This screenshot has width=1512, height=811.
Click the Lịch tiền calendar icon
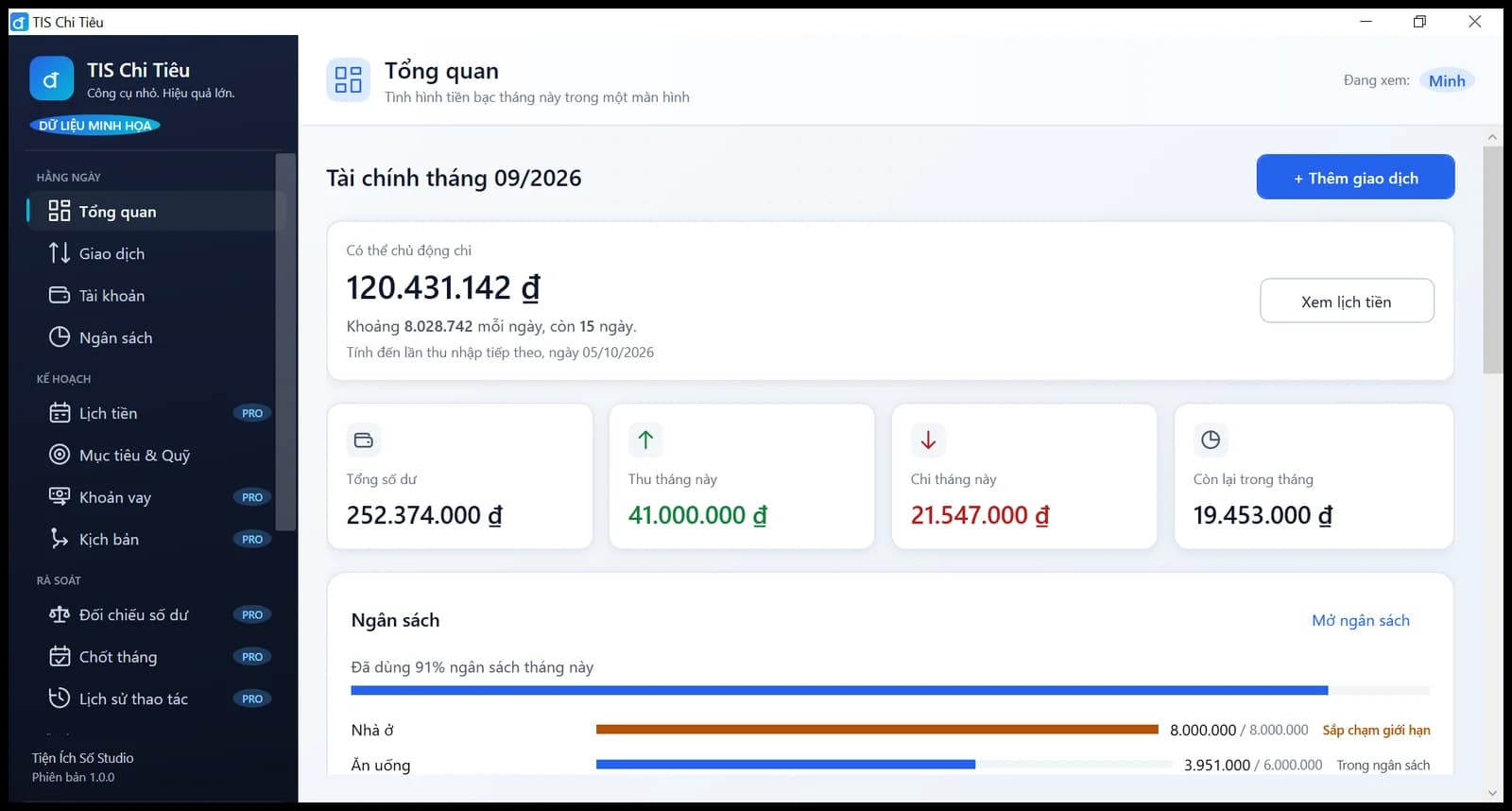tap(60, 413)
